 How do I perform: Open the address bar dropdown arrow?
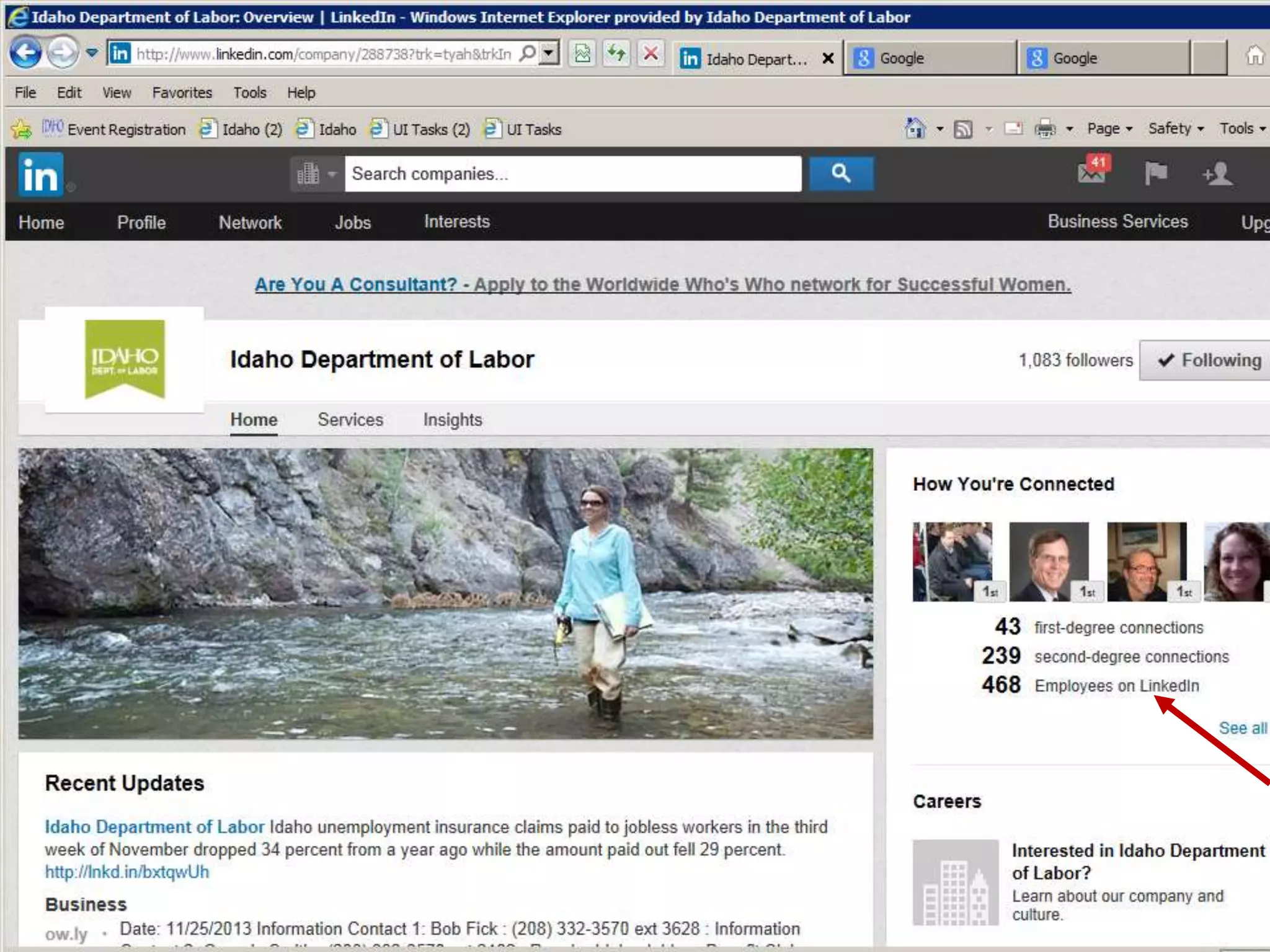point(548,54)
